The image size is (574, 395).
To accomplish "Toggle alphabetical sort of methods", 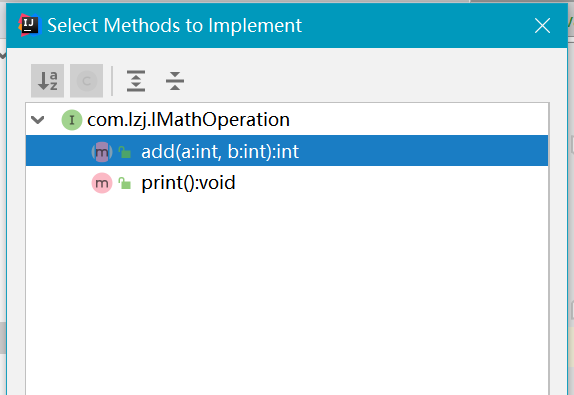I will 48,81.
